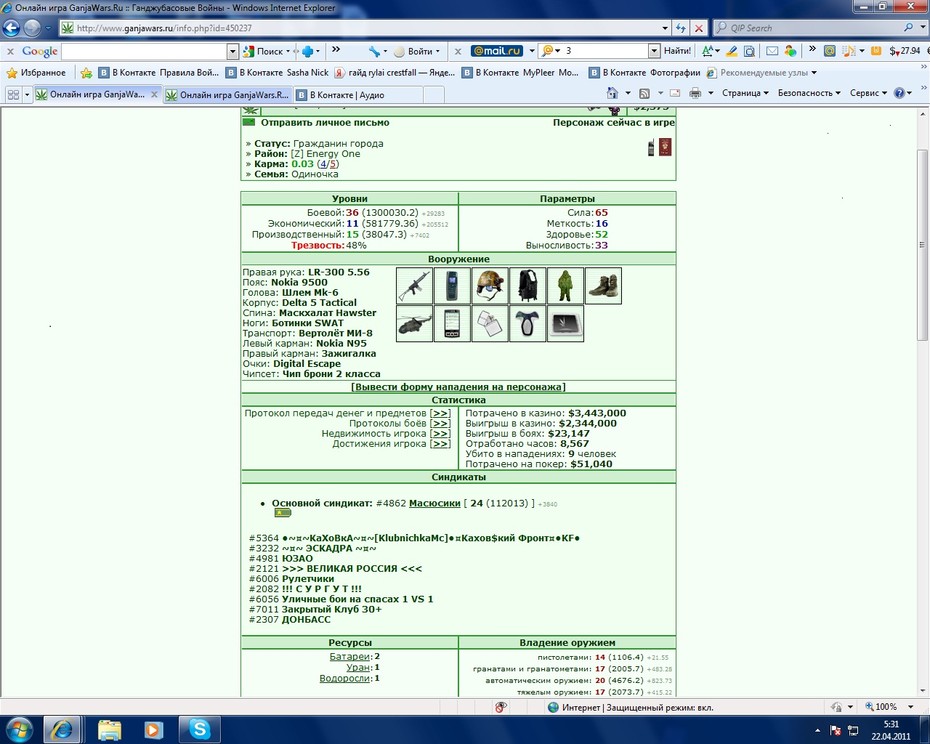The width and height of the screenshot is (930, 744).
Task: Select the armor chip chipset icon
Action: tap(565, 323)
